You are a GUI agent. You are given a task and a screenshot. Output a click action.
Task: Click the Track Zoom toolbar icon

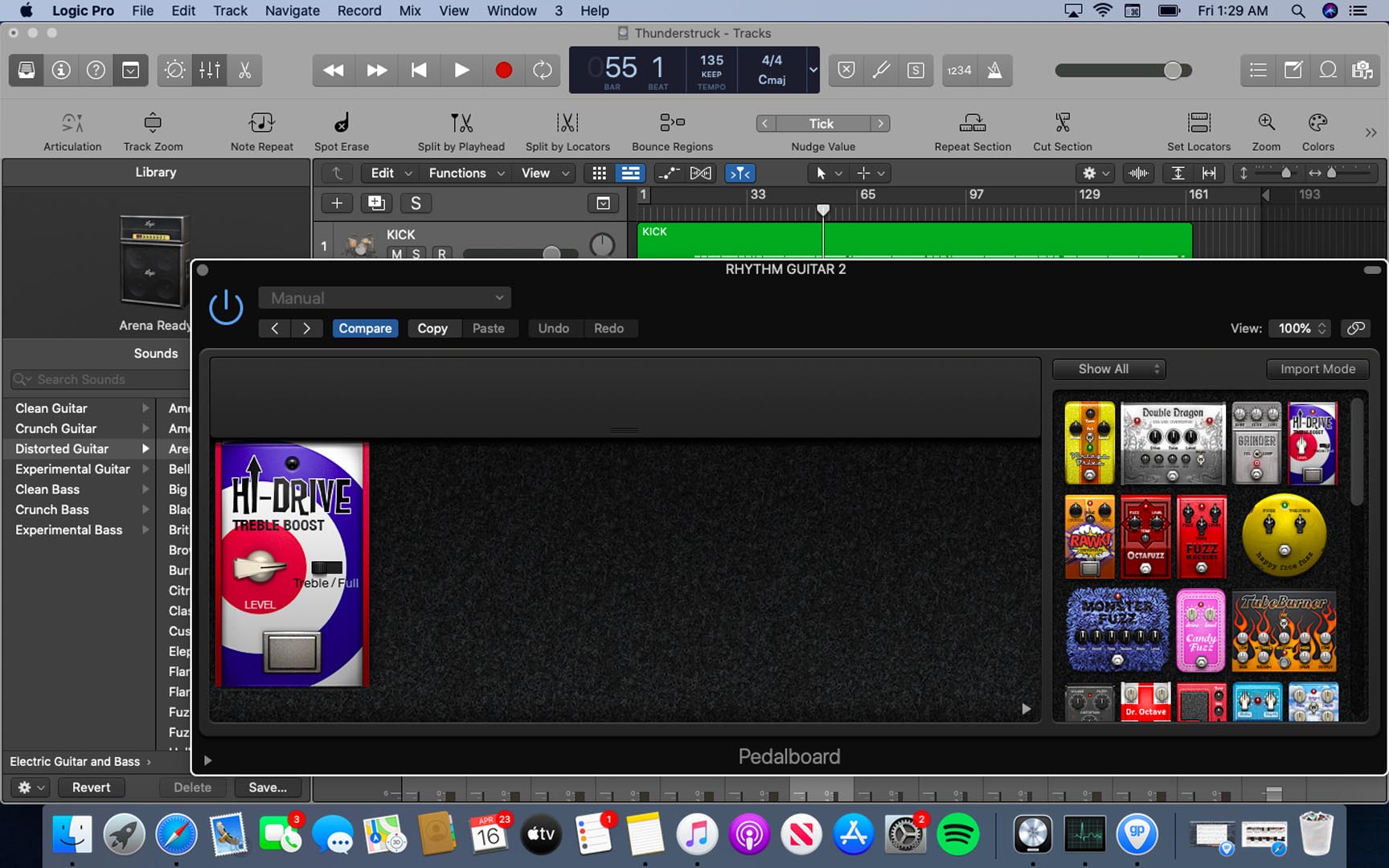(153, 123)
